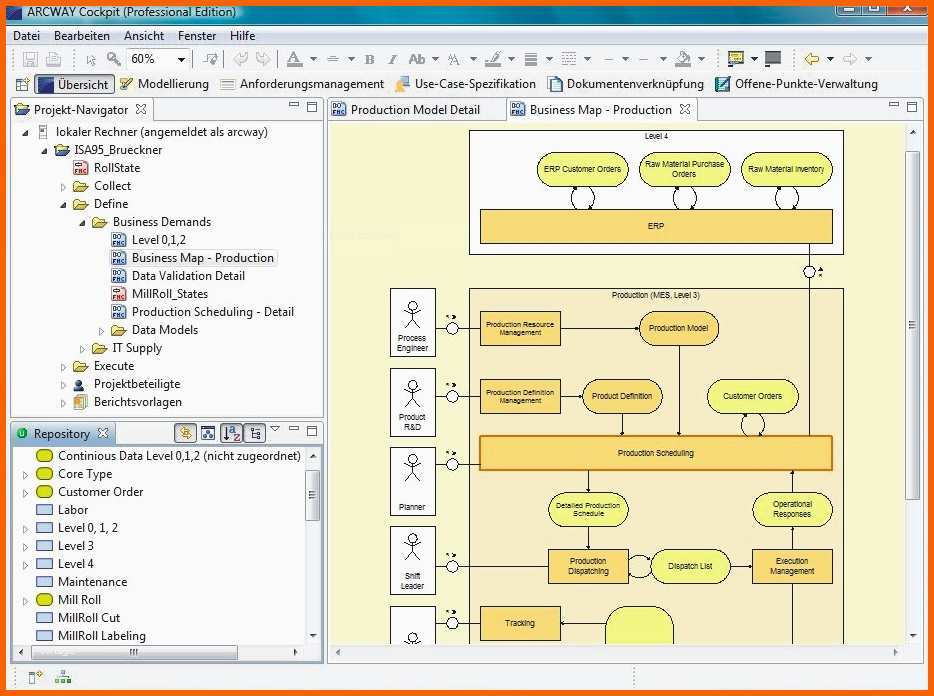934x696 pixels.
Task: Click the Save disk icon
Action: (x=30, y=59)
